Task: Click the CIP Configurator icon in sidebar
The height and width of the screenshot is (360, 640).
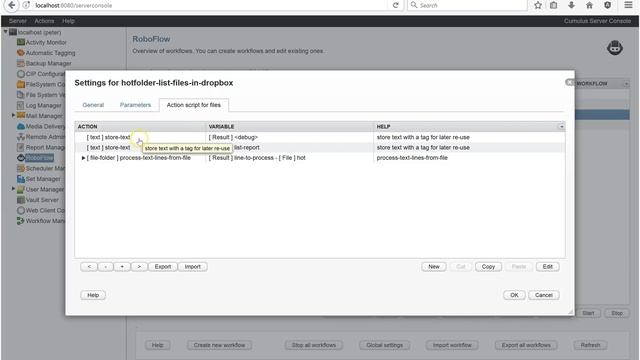Action: 21,74
